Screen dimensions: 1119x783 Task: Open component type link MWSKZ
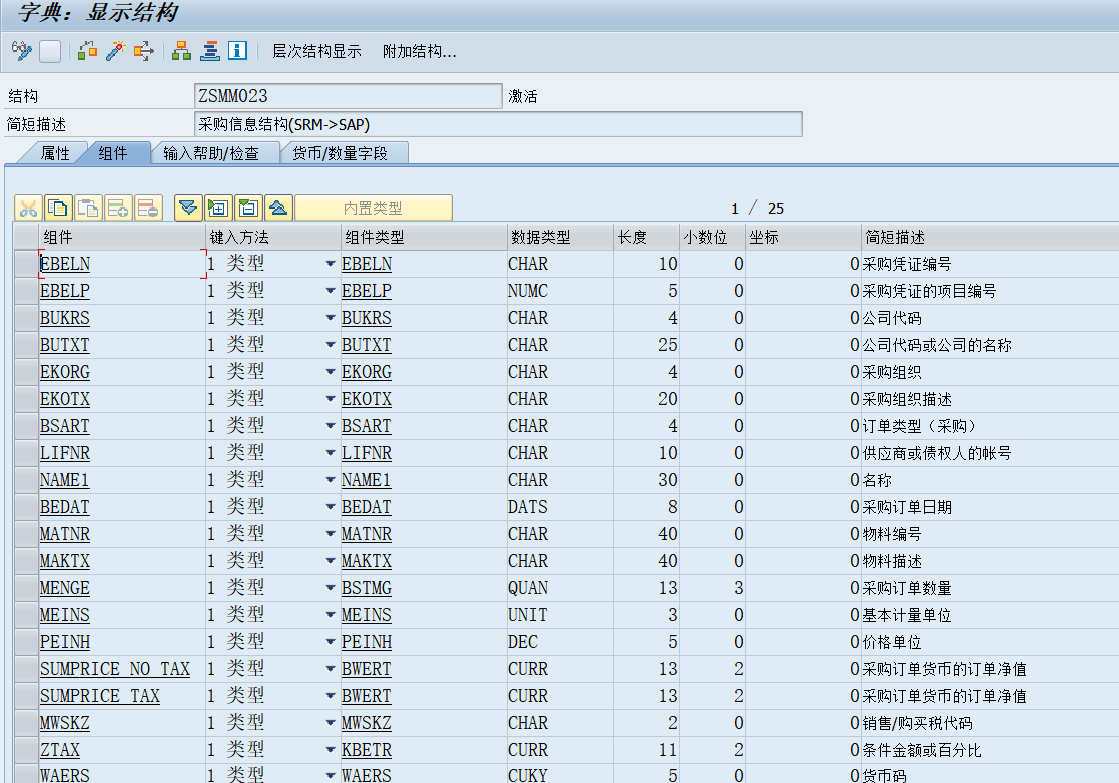point(367,723)
